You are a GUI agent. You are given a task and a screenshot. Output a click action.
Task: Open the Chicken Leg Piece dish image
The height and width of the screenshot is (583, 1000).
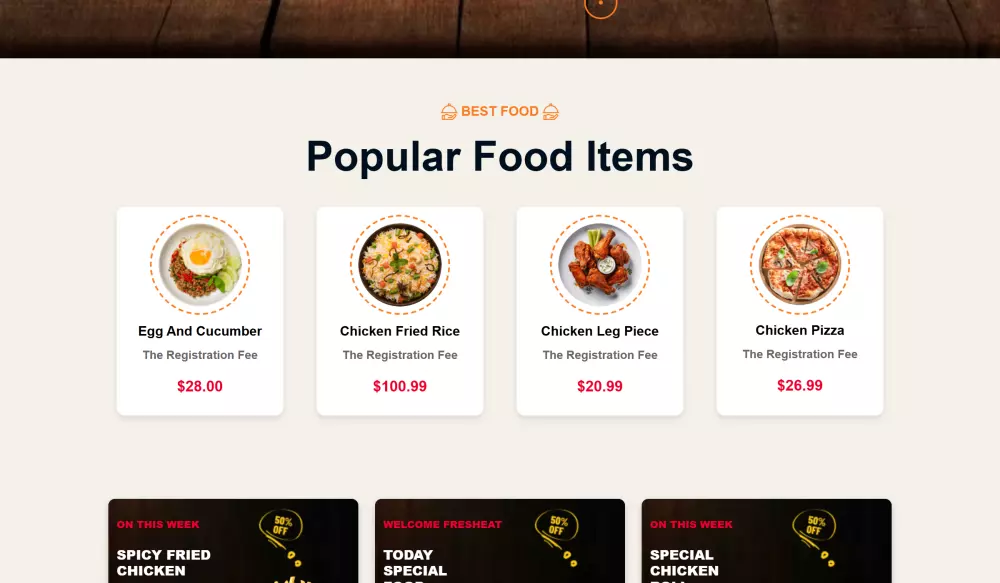[x=600, y=265]
